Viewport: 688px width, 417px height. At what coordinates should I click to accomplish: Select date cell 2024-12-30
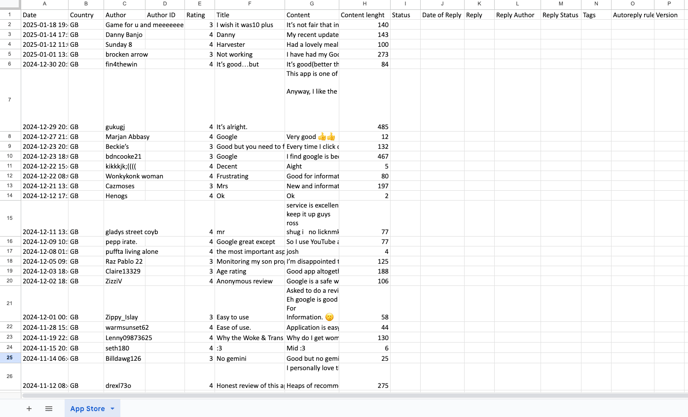[x=44, y=64]
